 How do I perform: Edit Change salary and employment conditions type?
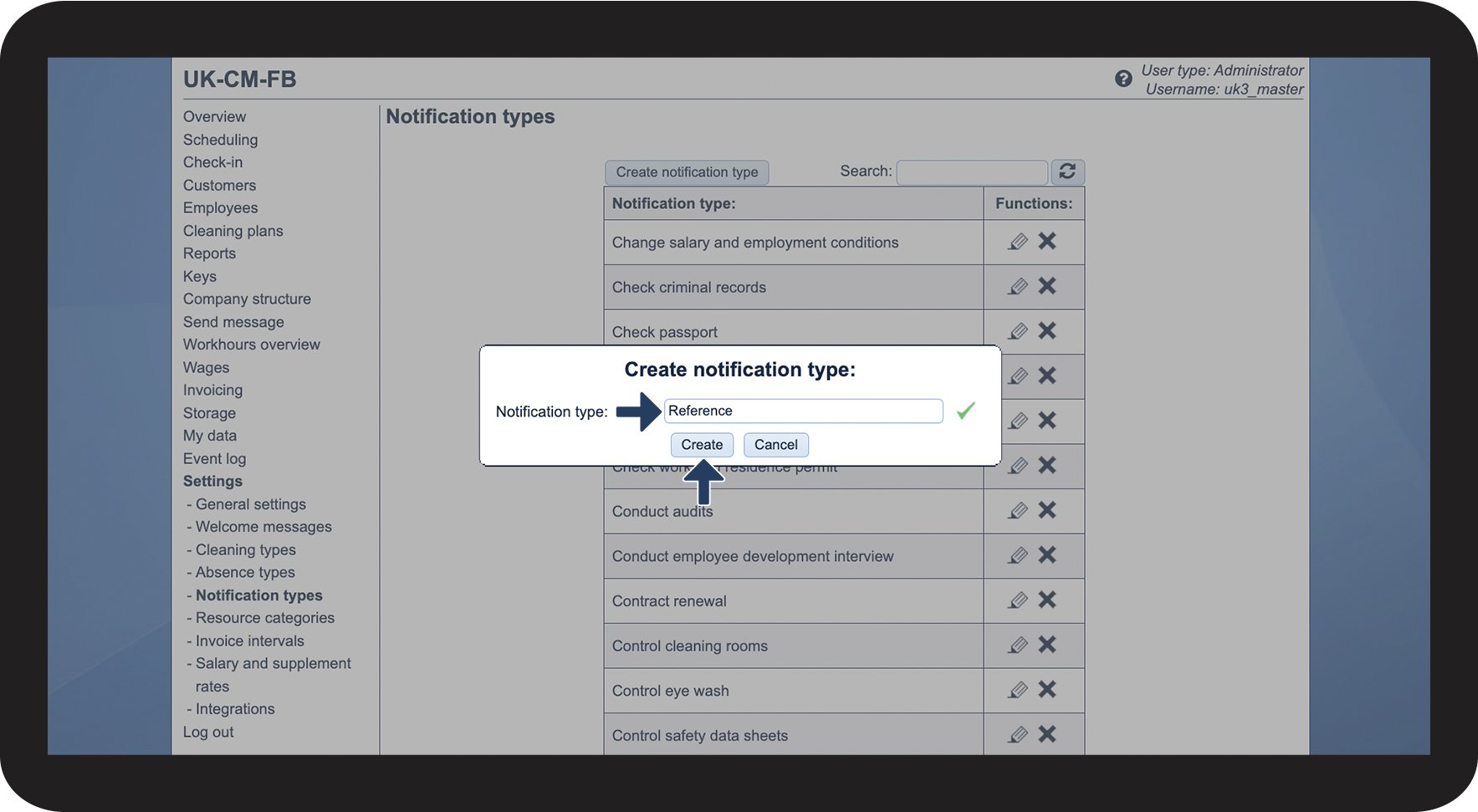click(1018, 242)
